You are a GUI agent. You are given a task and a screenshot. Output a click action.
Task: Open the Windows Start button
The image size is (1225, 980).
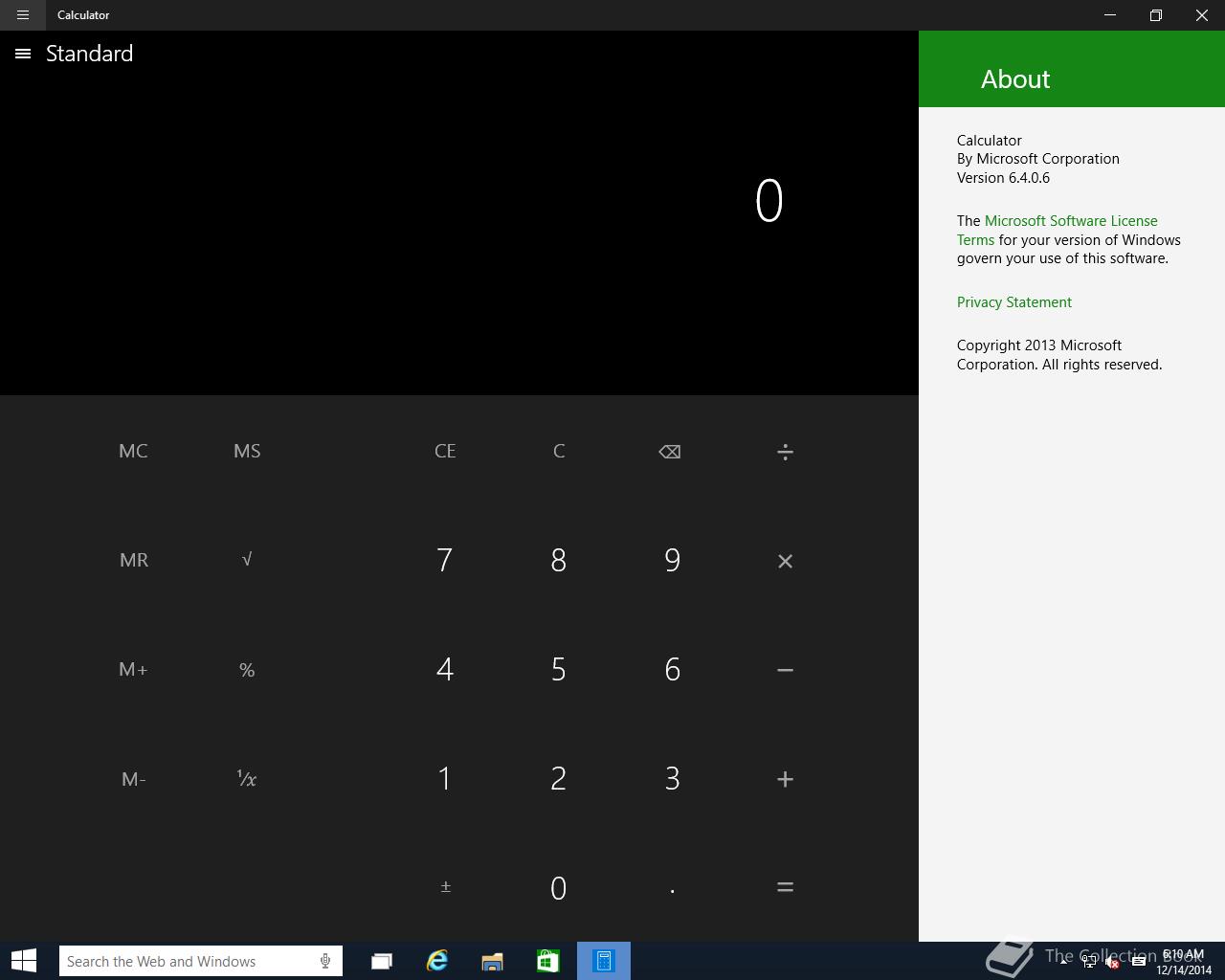click(x=24, y=961)
